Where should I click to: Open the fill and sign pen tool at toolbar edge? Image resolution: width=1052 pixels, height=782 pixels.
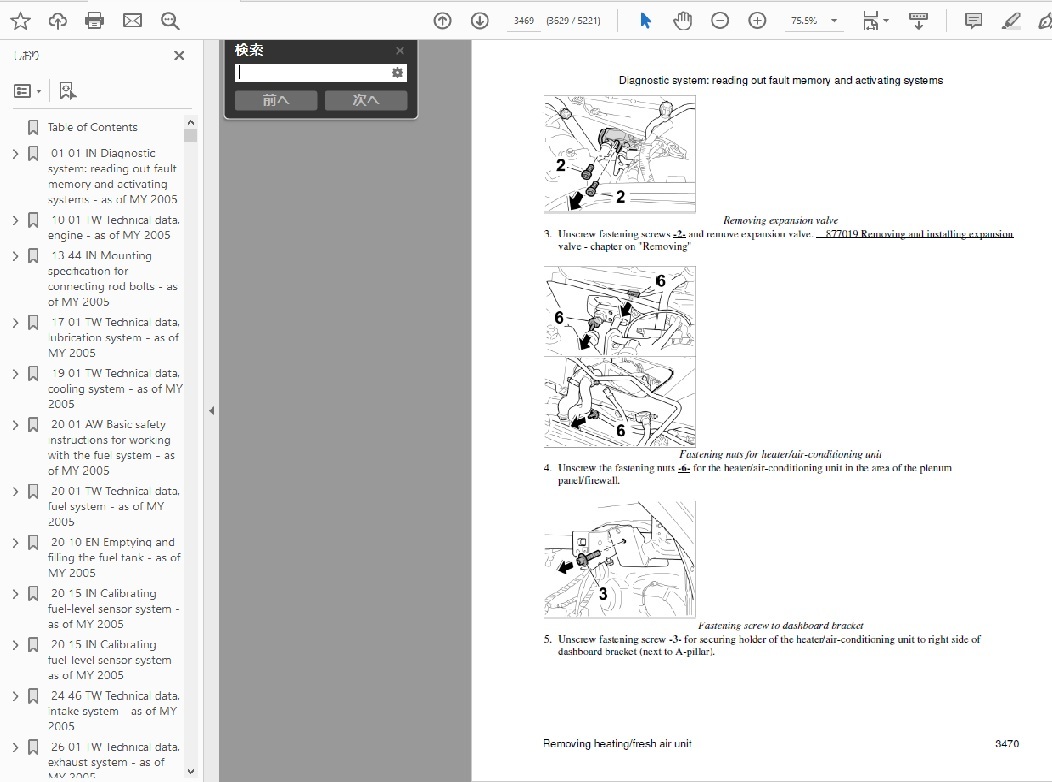(x=1045, y=21)
